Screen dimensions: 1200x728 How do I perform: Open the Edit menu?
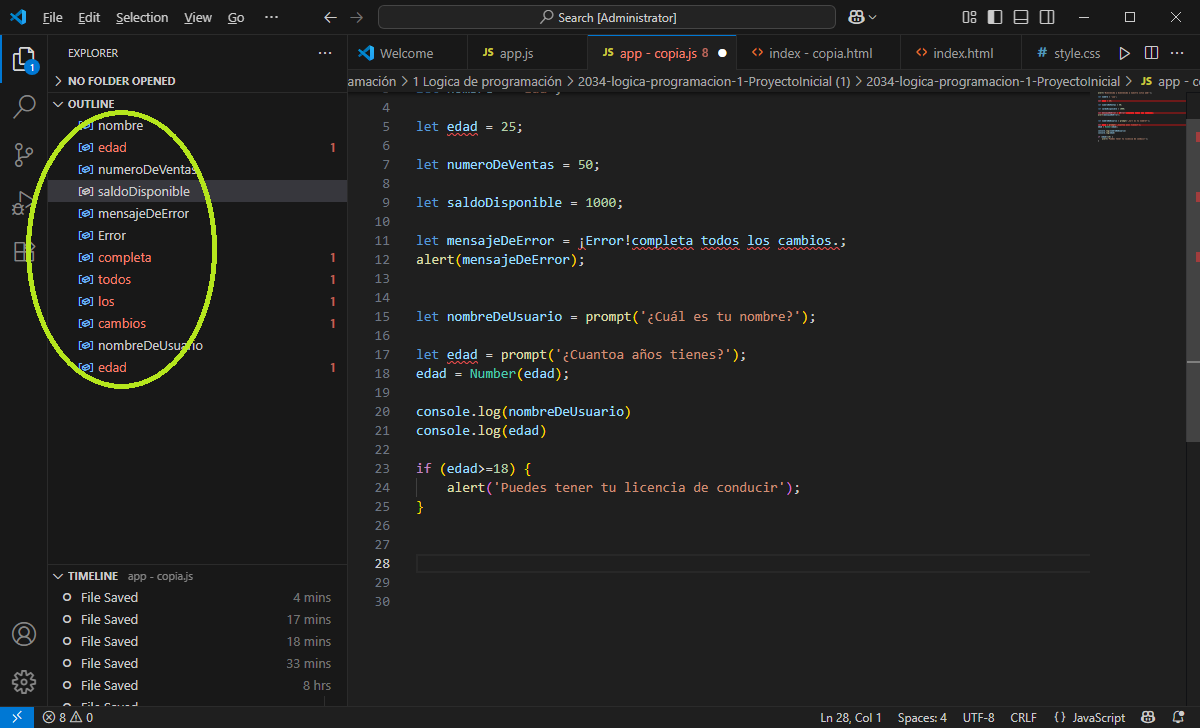pos(89,17)
